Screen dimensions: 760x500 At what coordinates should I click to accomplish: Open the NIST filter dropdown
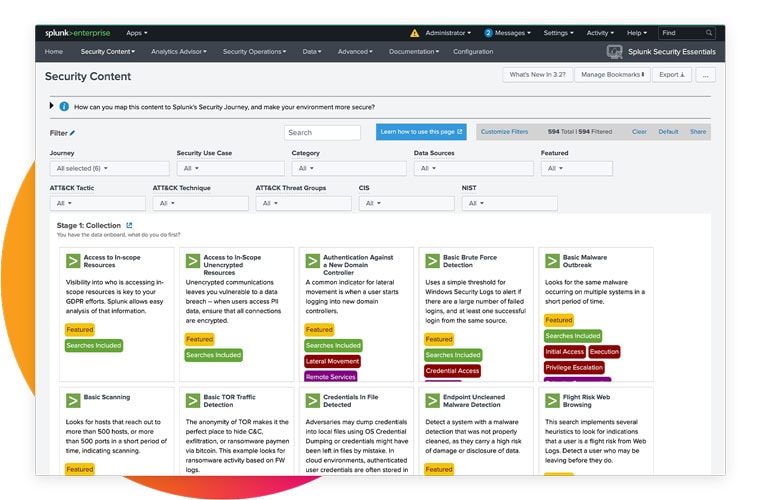[509, 203]
